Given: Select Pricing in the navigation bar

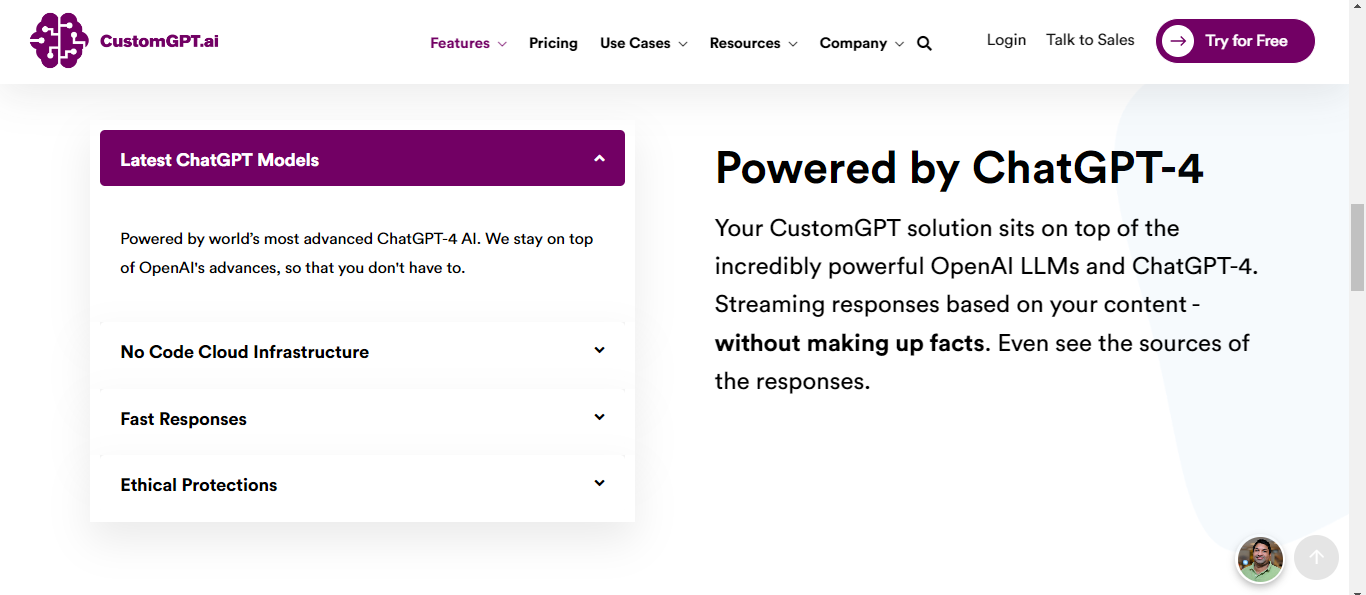Looking at the screenshot, I should (x=553, y=43).
